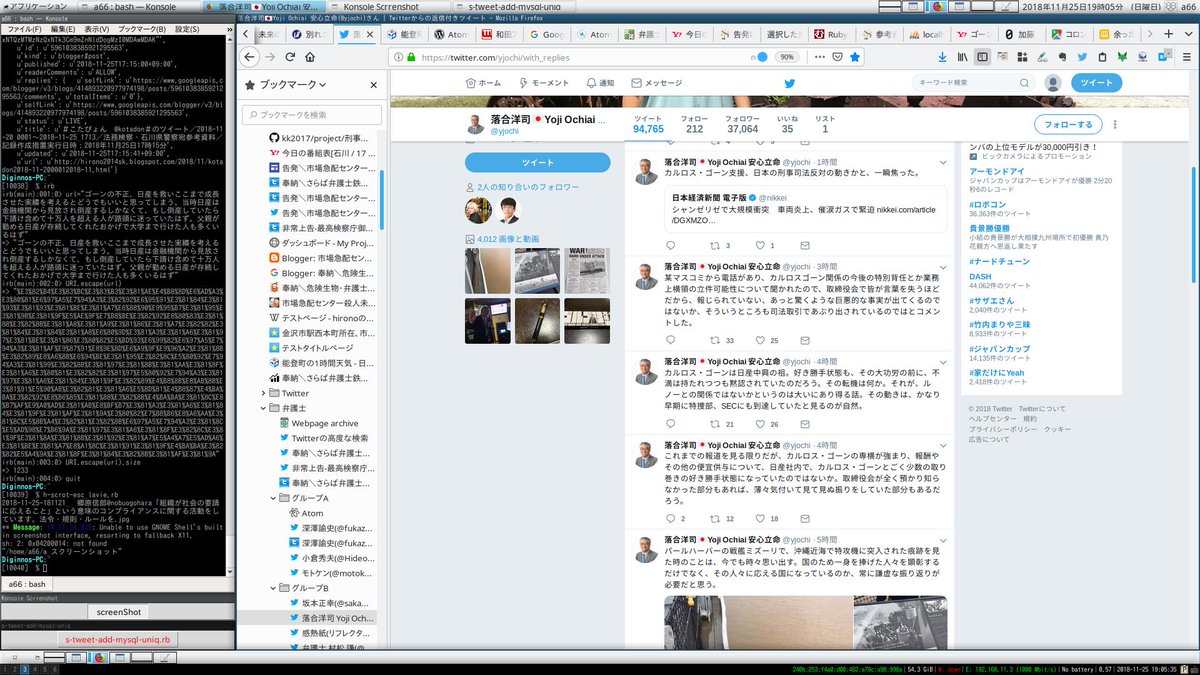1200x675 pixels.
Task: Reload the Twitter page
Action: [291, 57]
